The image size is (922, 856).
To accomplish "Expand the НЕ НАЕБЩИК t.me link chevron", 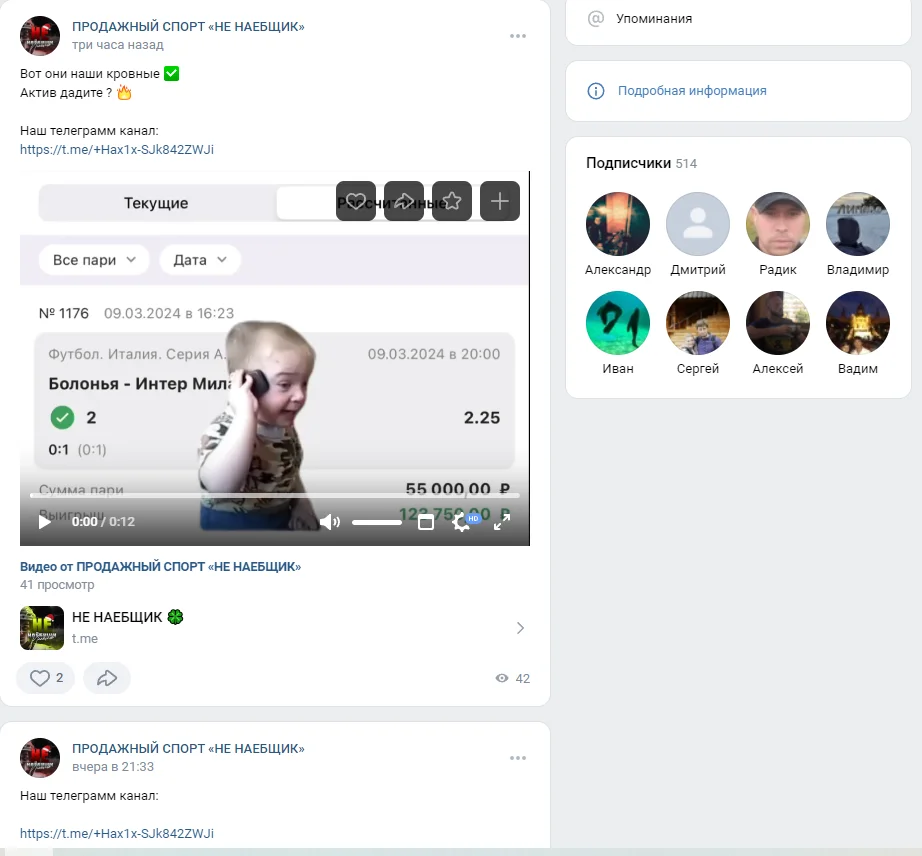I will [520, 628].
